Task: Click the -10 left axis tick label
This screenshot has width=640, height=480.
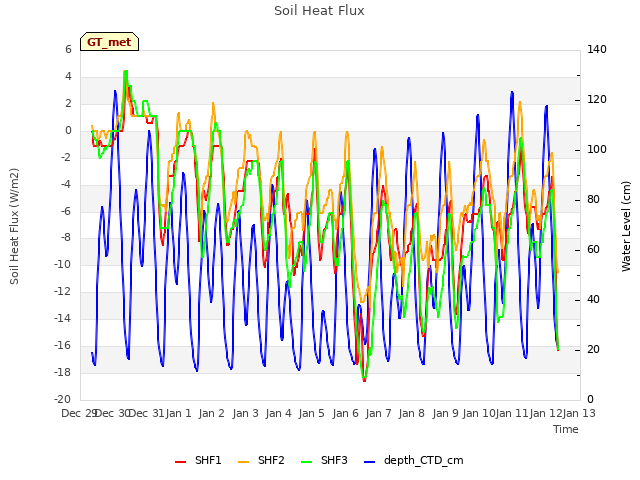Action: point(62,264)
